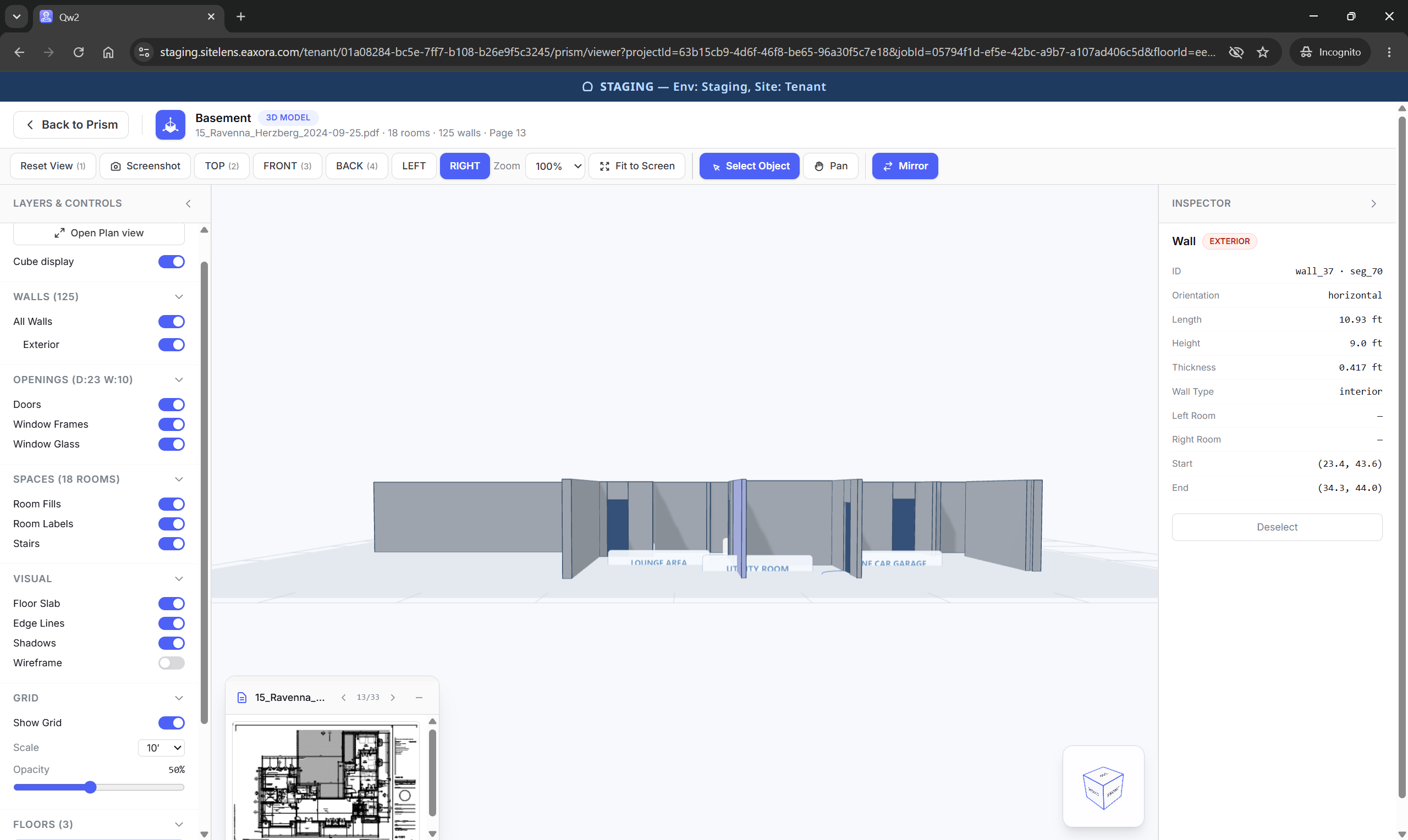Click the Select Object cursor tool
This screenshot has height=840, width=1408.
[749, 166]
